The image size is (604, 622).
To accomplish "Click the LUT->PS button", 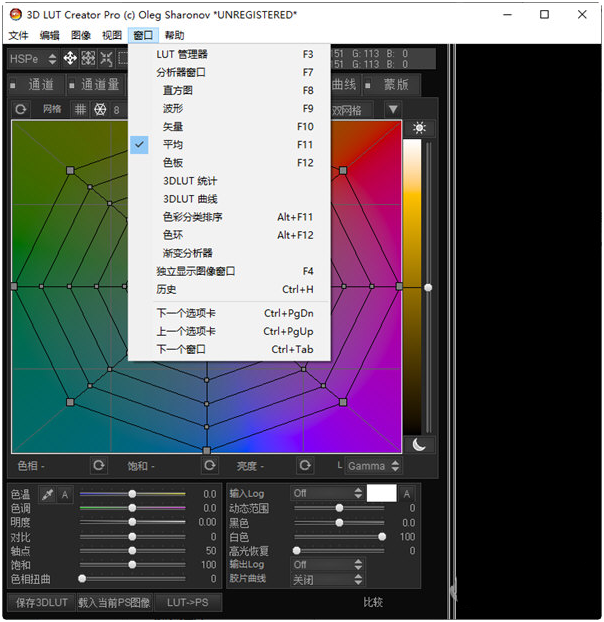I will [189, 602].
